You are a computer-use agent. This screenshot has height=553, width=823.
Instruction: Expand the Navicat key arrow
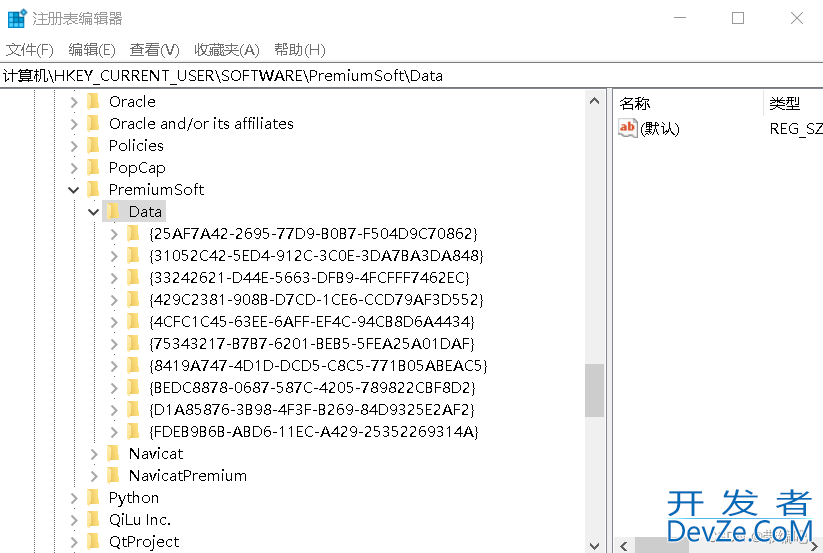coord(94,453)
